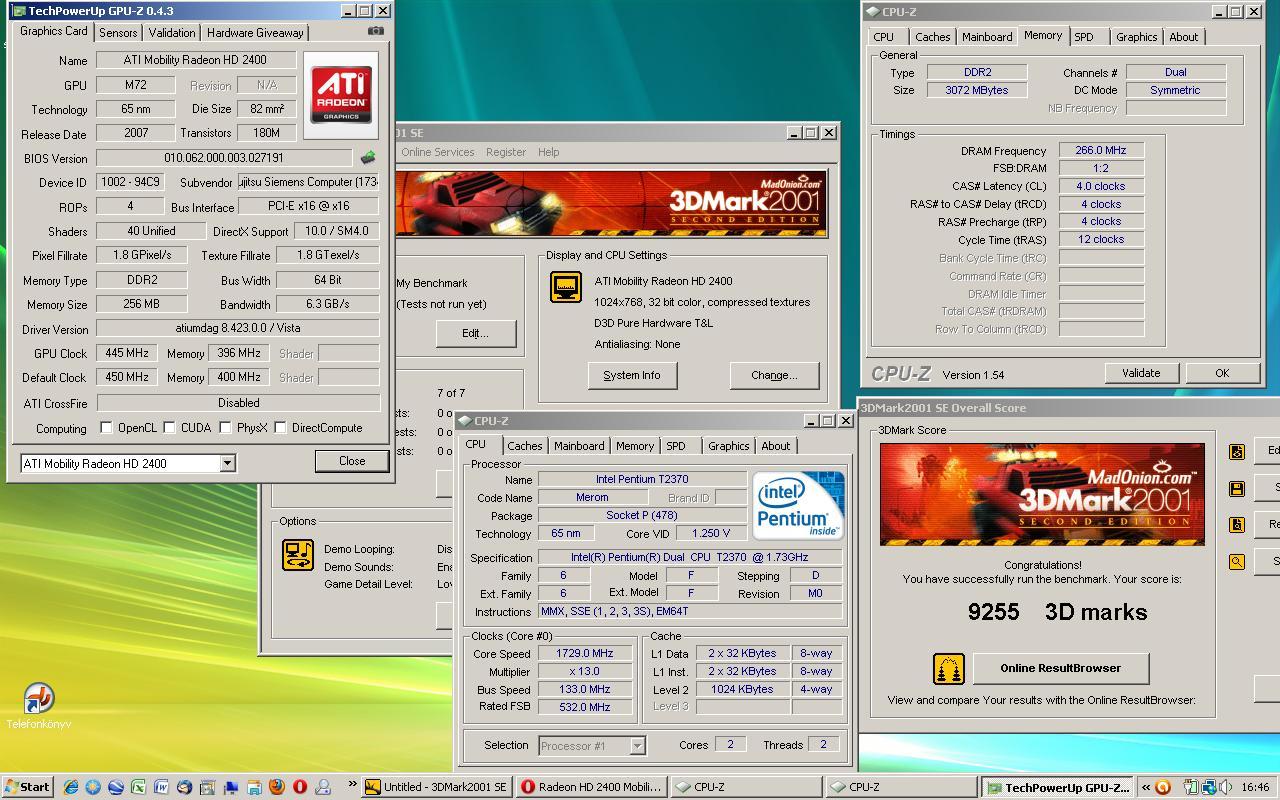Open Telefonkönyv desktop shortcut

coord(38,706)
